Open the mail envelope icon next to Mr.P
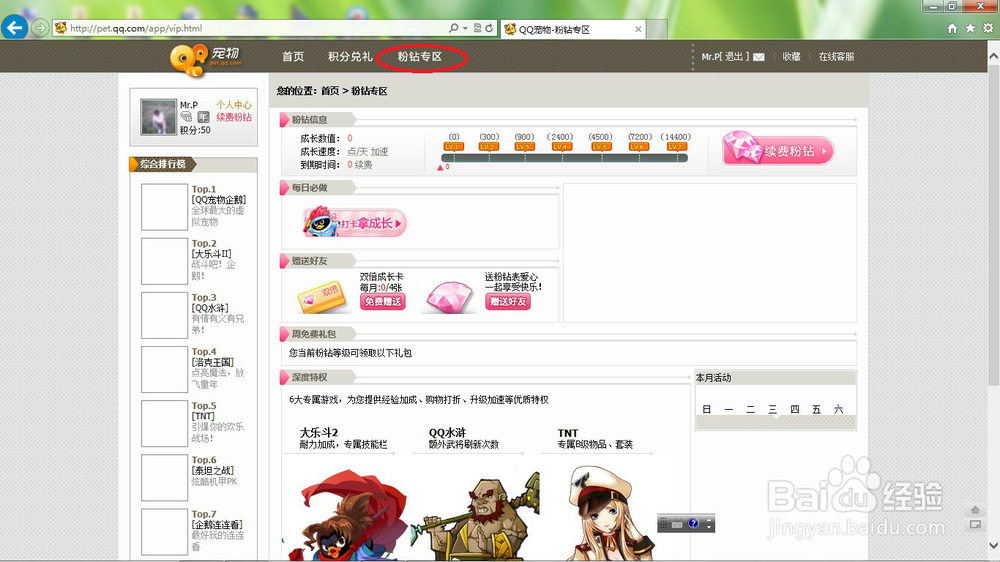Viewport: 1000px width, 562px height. (759, 57)
